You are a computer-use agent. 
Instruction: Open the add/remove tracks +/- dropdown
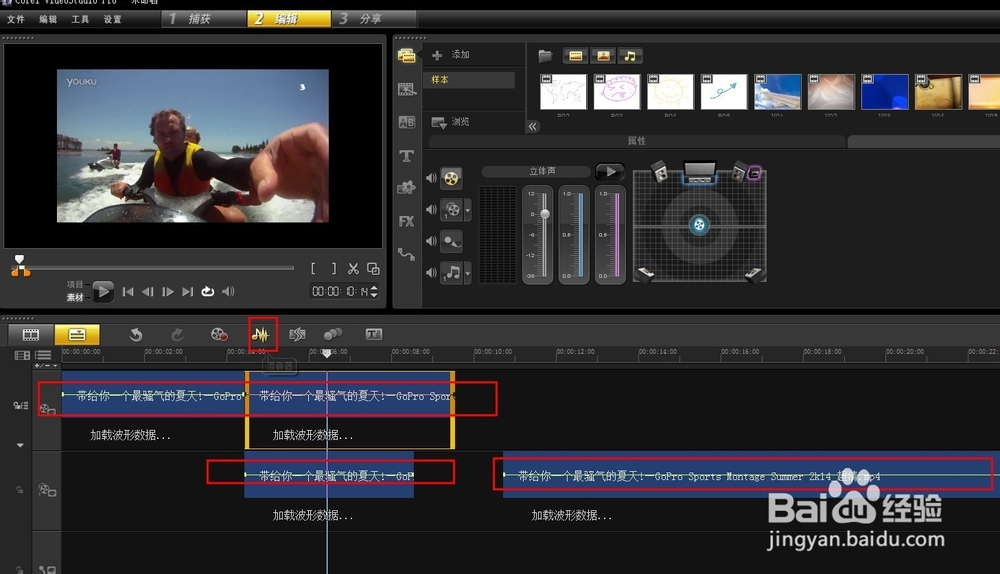point(46,365)
